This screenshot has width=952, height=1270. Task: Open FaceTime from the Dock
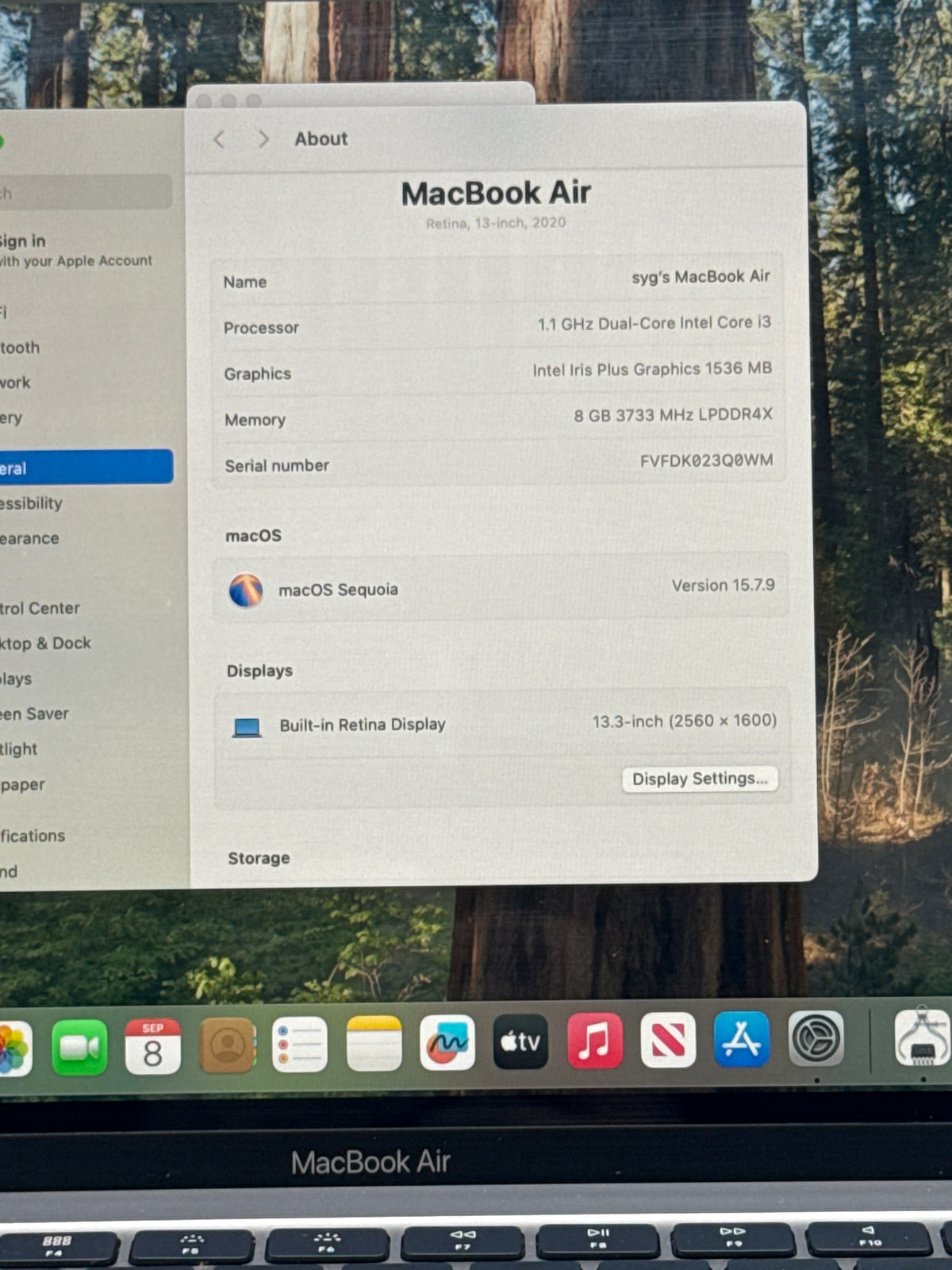click(79, 1047)
